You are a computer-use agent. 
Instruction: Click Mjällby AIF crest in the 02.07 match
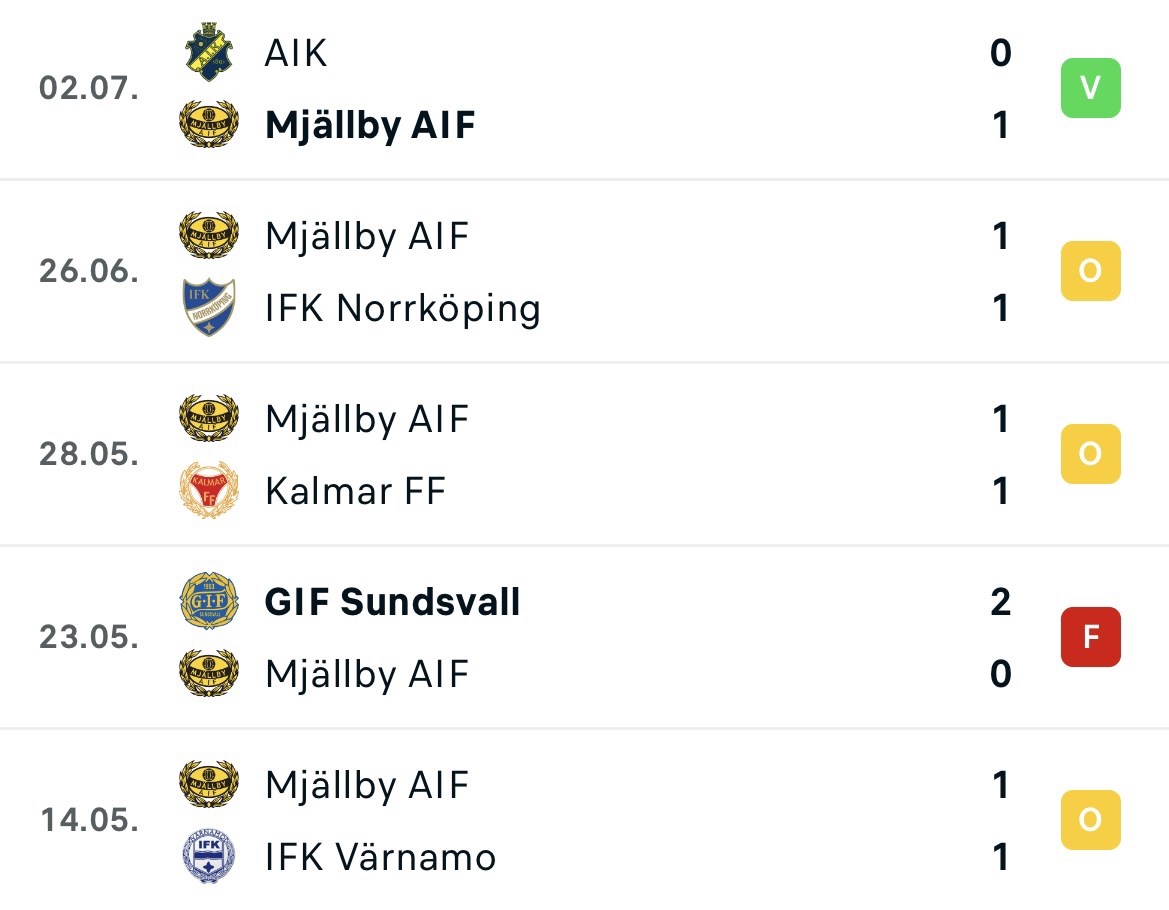point(209,124)
